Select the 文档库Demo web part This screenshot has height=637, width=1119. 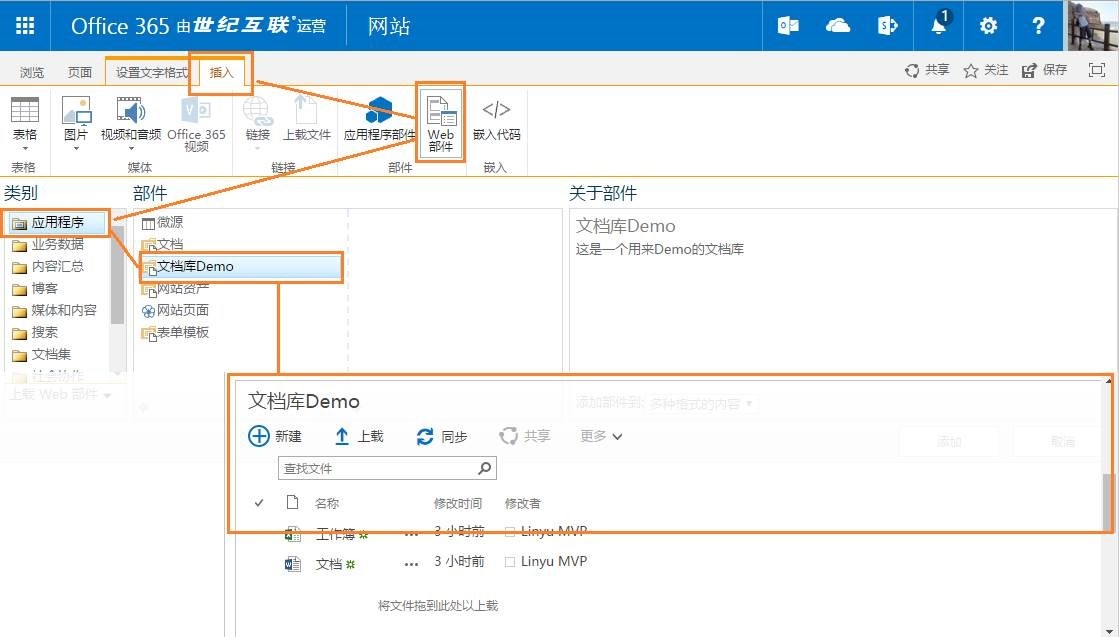tap(241, 266)
